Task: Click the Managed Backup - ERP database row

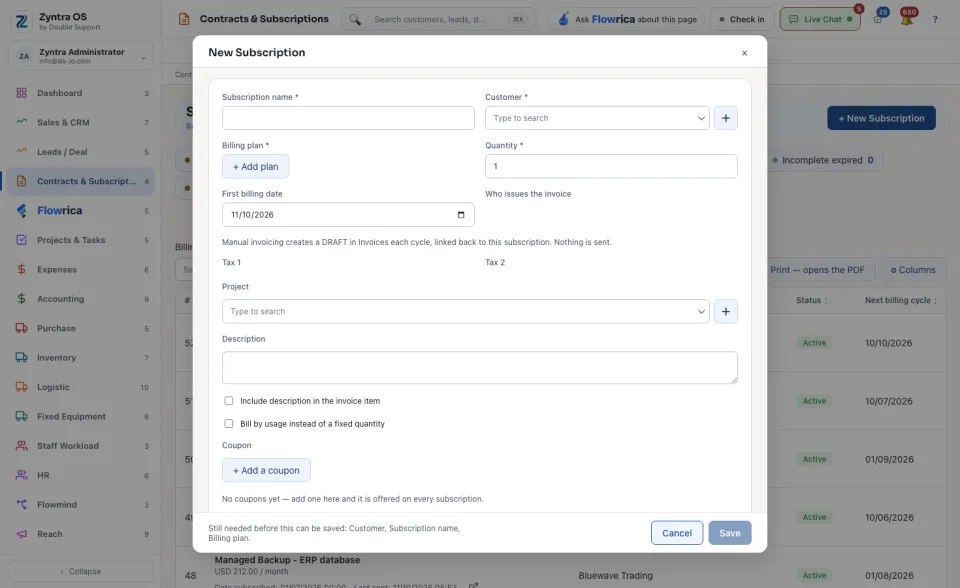Action: point(287,560)
